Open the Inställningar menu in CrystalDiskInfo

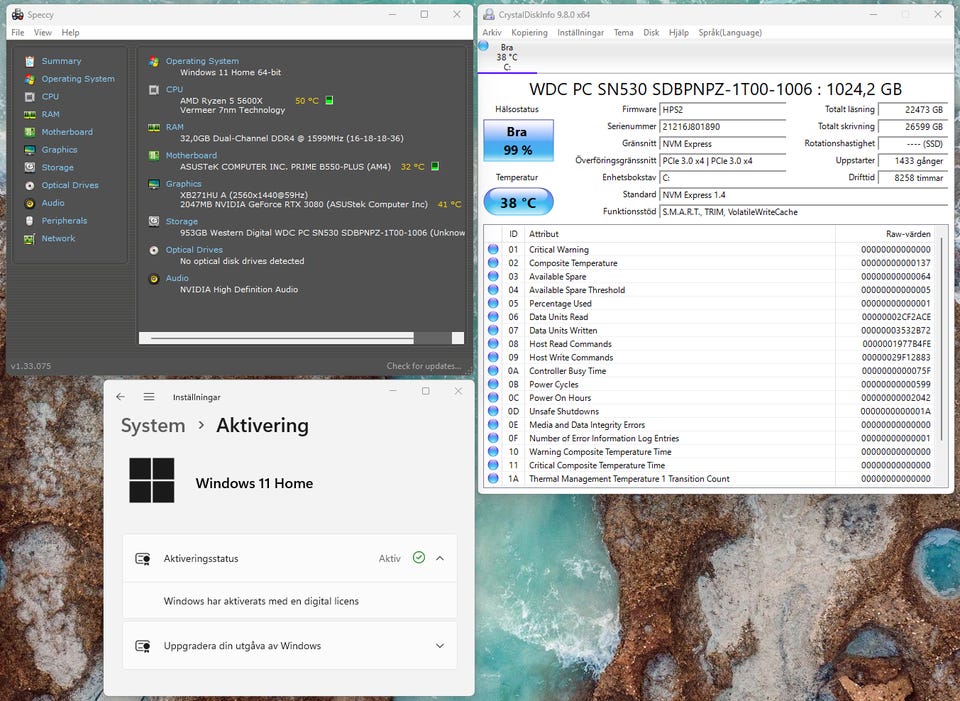(580, 32)
